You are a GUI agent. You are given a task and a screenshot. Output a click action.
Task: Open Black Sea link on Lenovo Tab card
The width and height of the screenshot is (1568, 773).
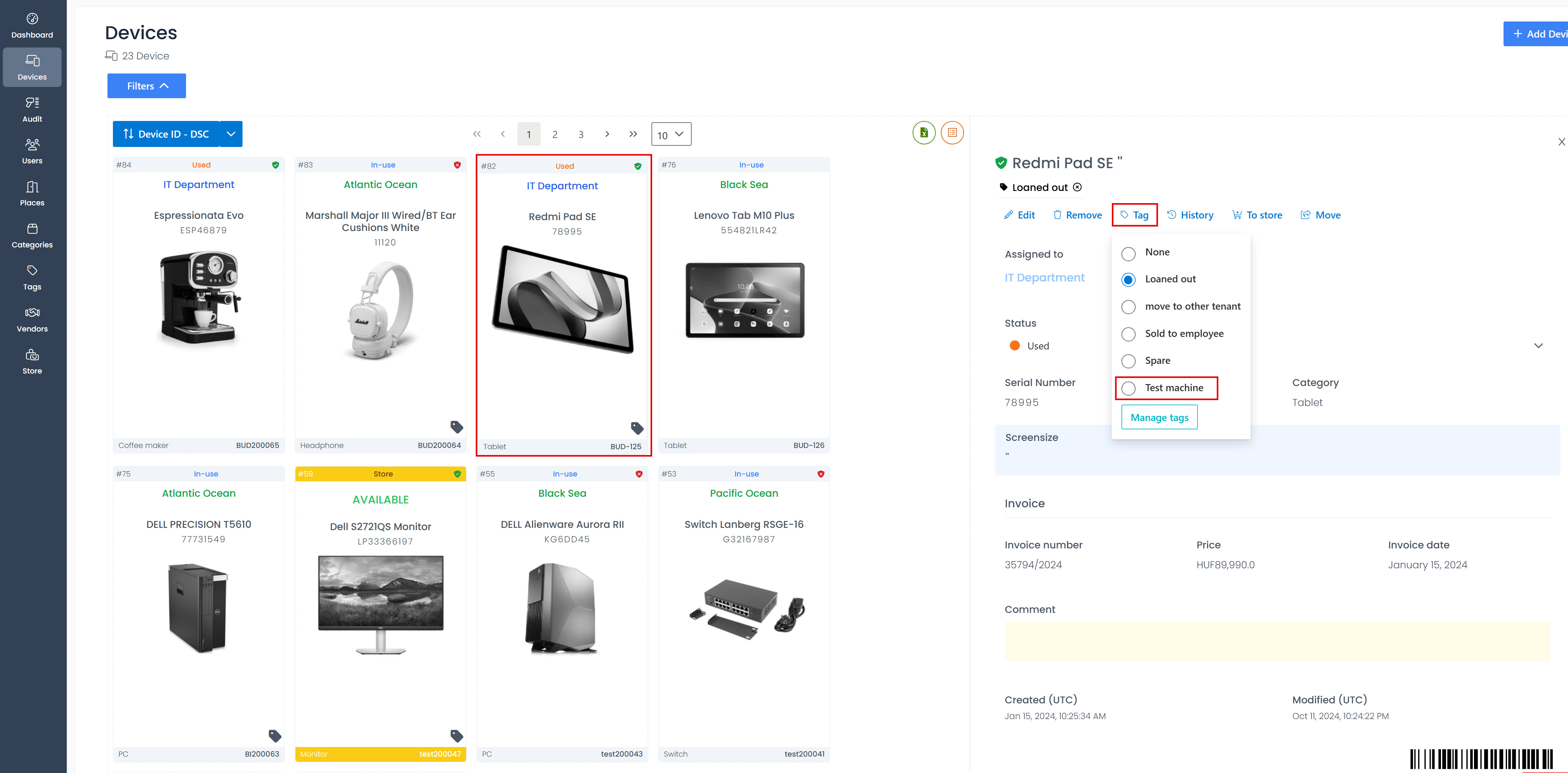[744, 185]
